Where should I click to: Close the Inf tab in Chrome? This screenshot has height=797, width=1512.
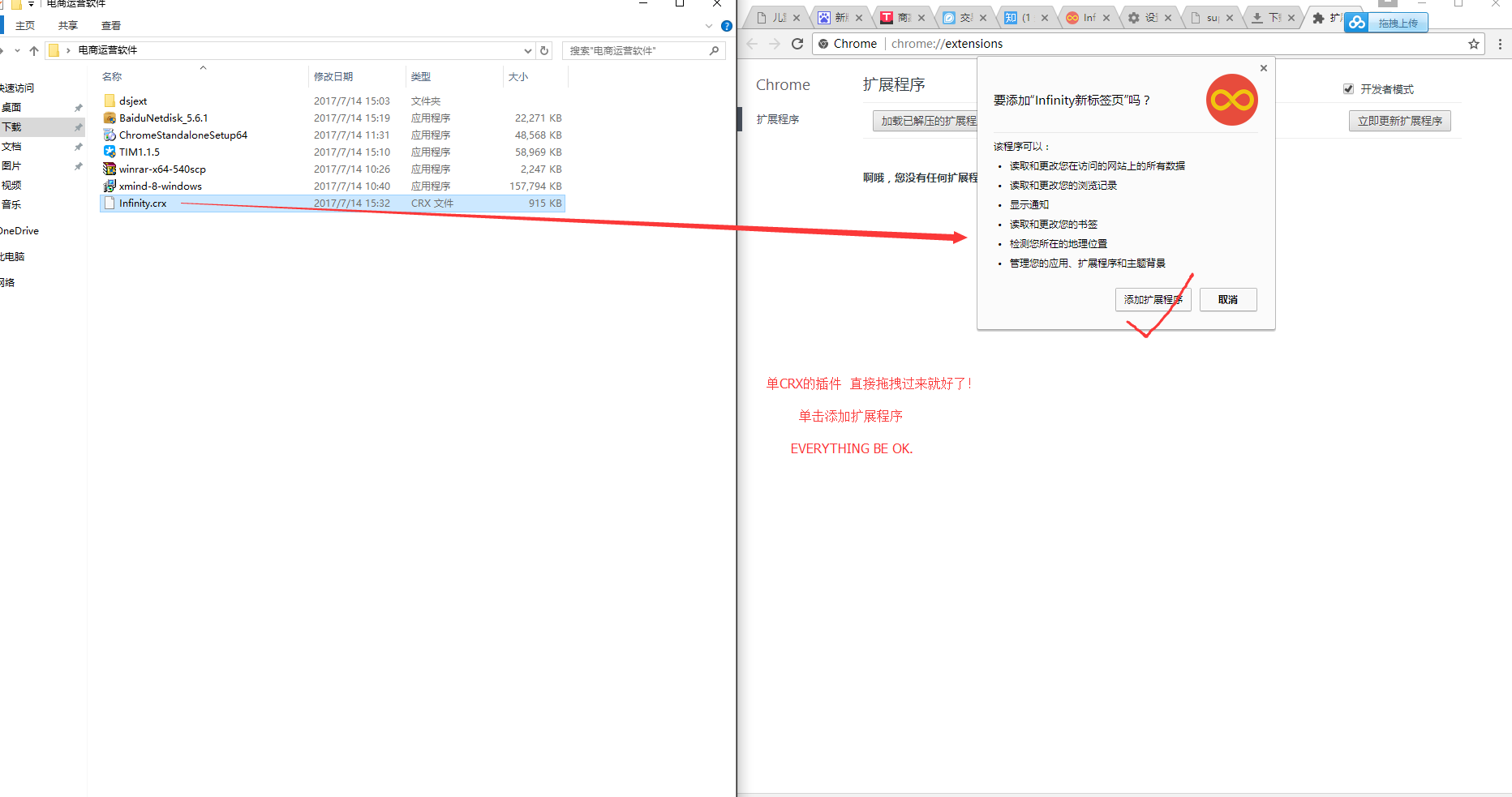tap(1106, 18)
